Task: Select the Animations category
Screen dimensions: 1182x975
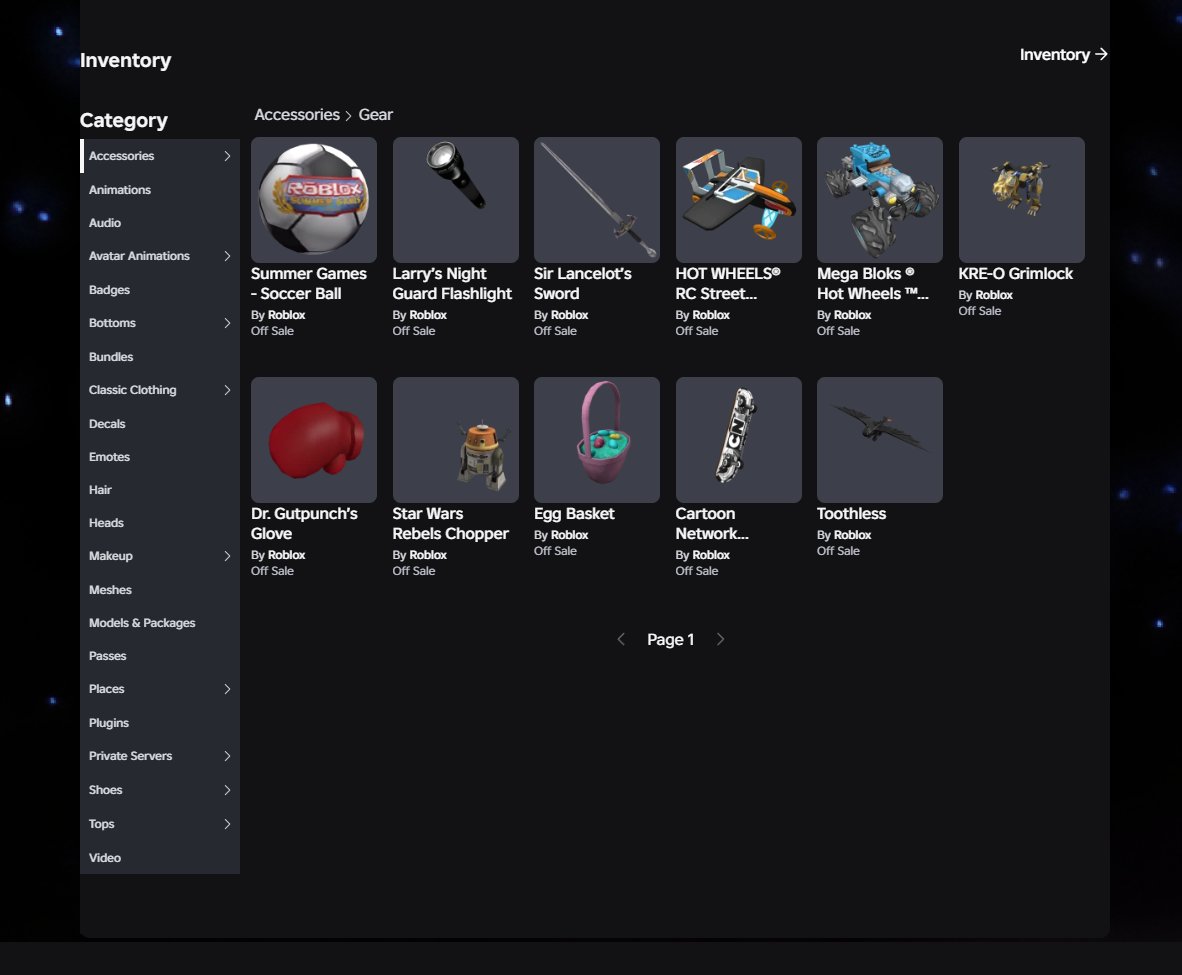Action: 160,190
